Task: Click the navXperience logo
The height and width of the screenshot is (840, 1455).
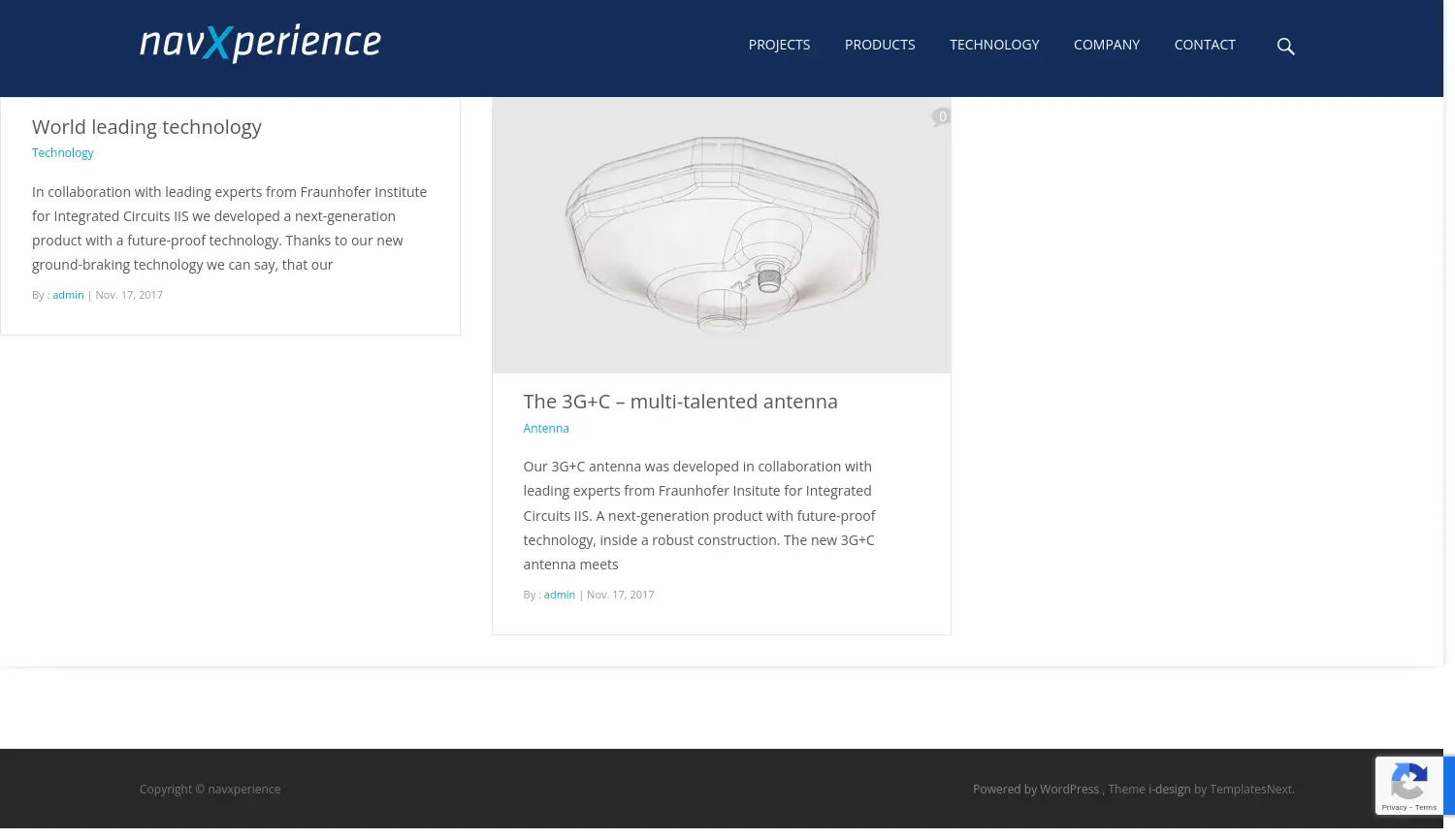Action: coord(260,43)
